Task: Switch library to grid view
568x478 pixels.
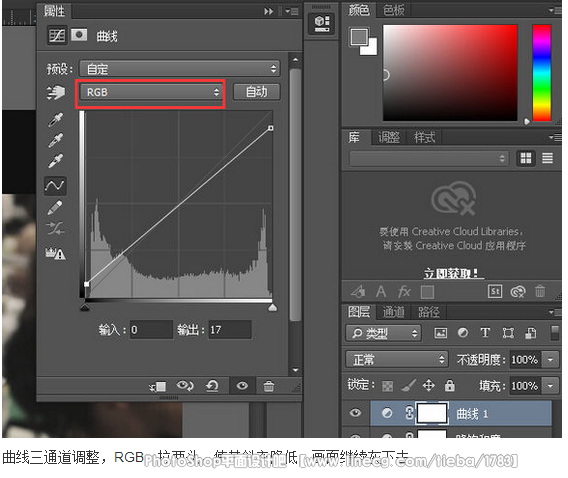Action: point(526,158)
